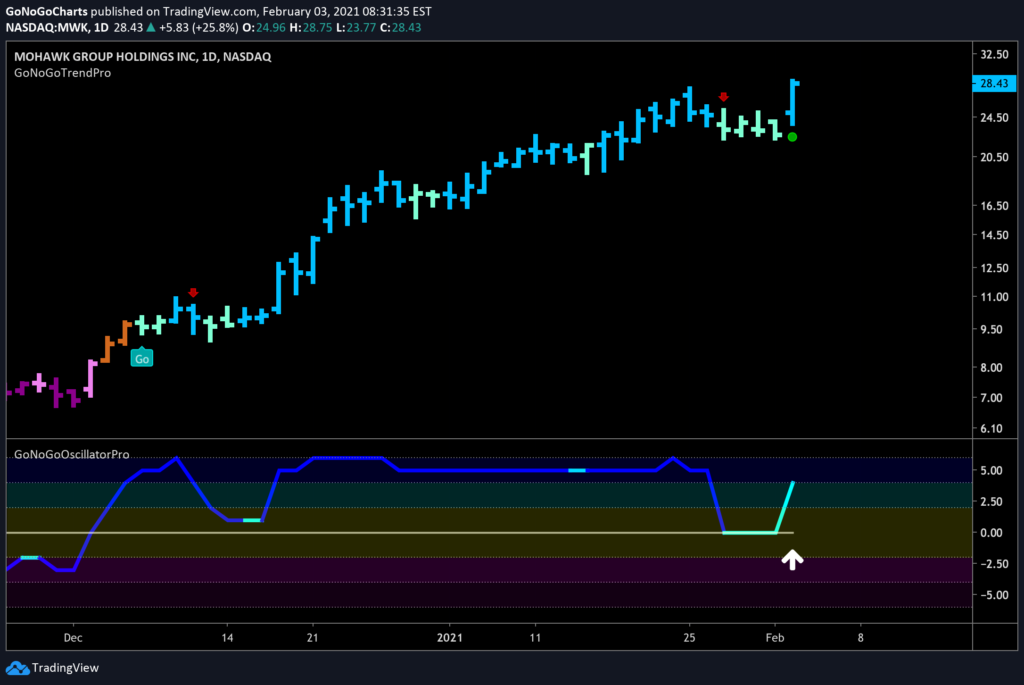Click the 7.00 price axis label
This screenshot has height=685, width=1024.
[x=991, y=398]
